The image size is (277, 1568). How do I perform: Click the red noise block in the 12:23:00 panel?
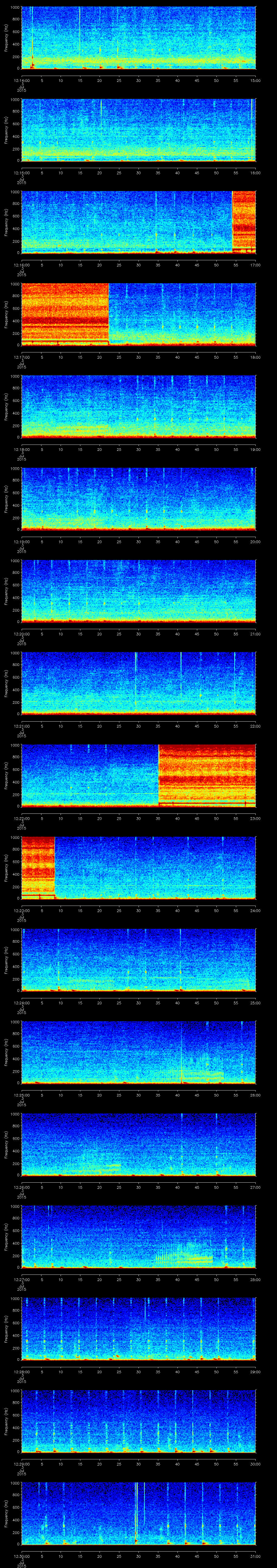38,868
